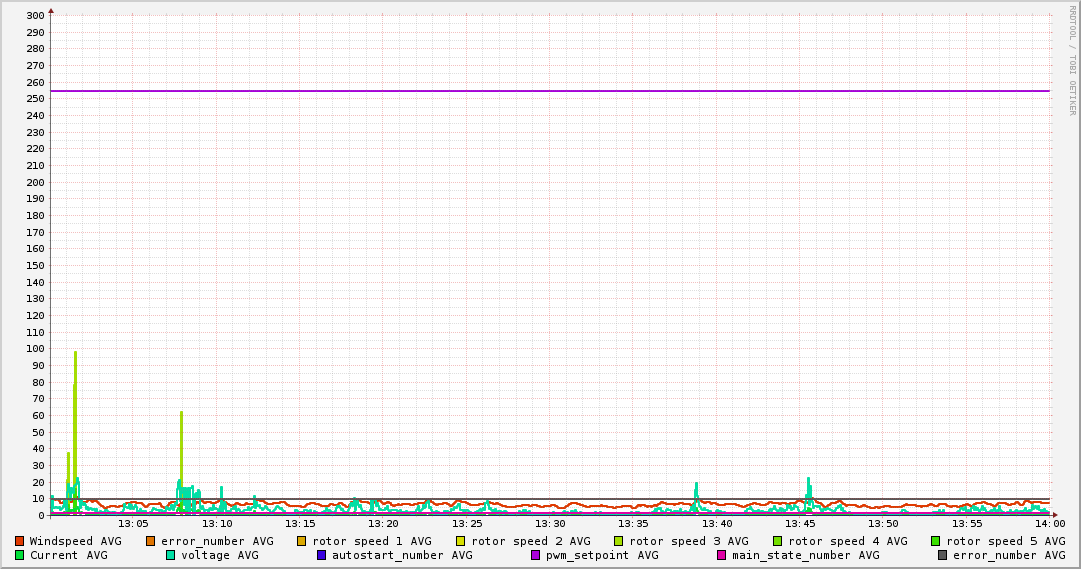
Task: Select the rotor speed 4 AVG label
Action: (848, 541)
